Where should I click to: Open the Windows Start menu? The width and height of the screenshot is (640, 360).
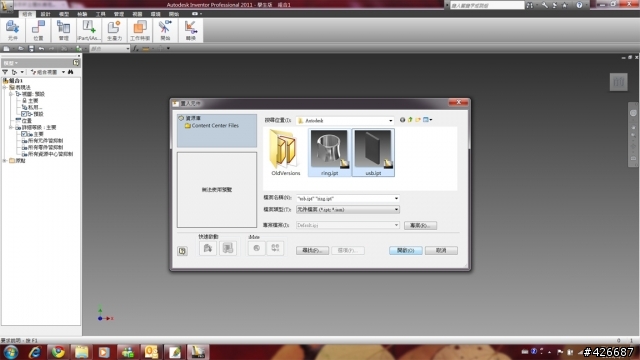(11, 352)
